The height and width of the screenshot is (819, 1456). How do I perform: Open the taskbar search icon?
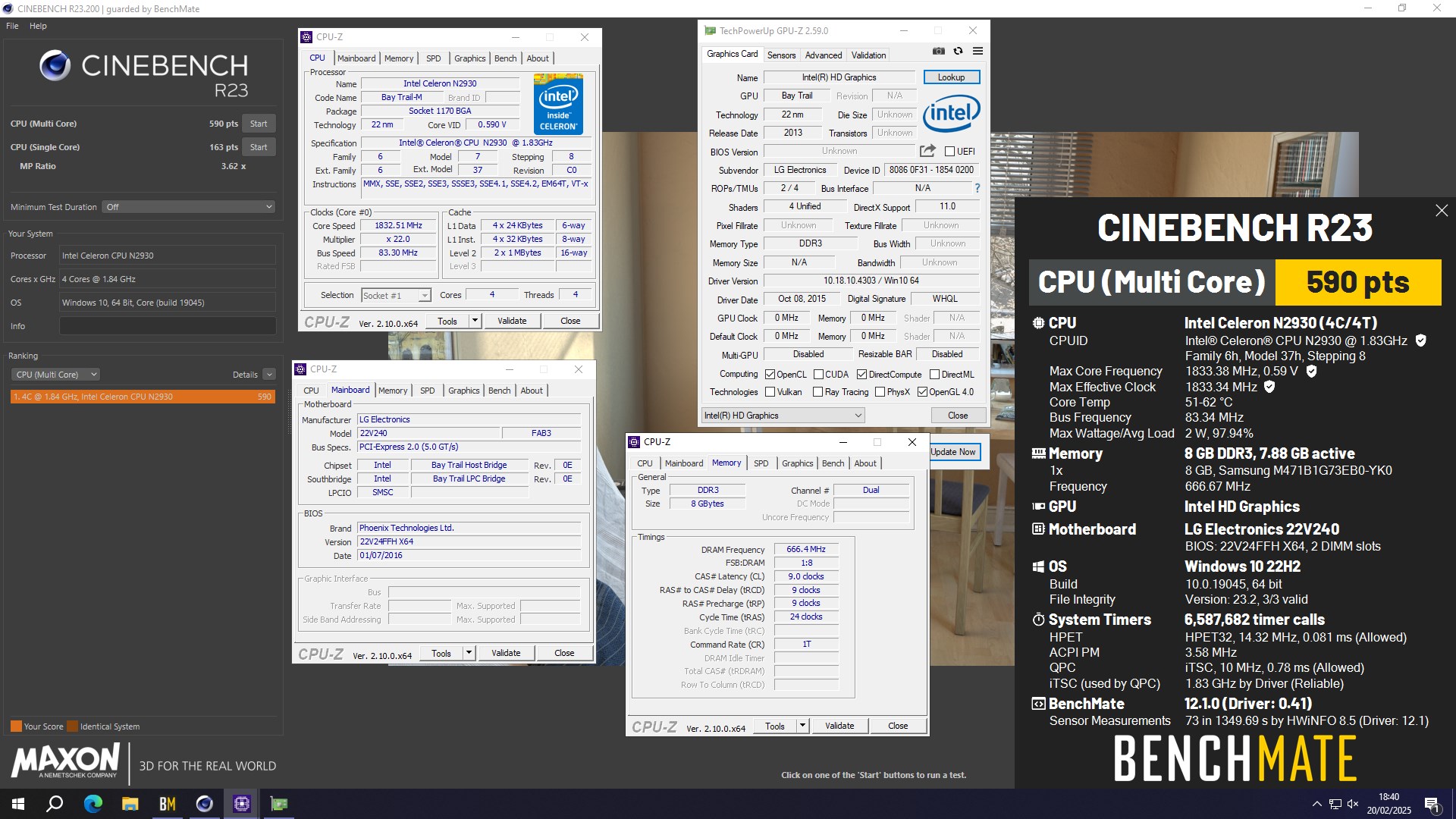[x=55, y=804]
